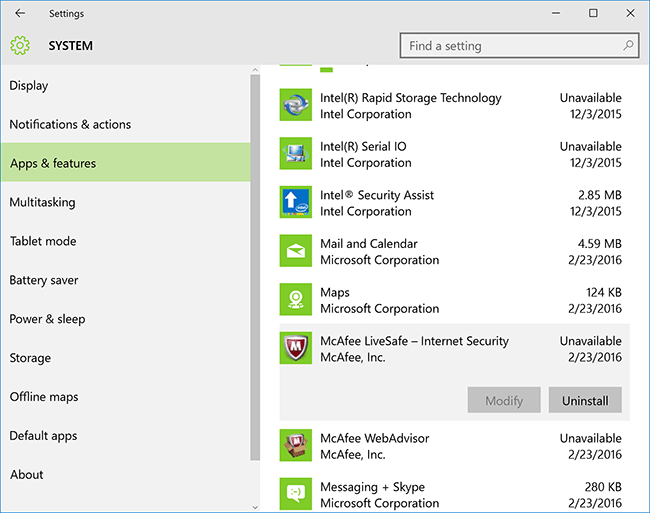The image size is (650, 513).
Task: Select the Intel Rapid Storage Technology icon
Action: point(296,105)
